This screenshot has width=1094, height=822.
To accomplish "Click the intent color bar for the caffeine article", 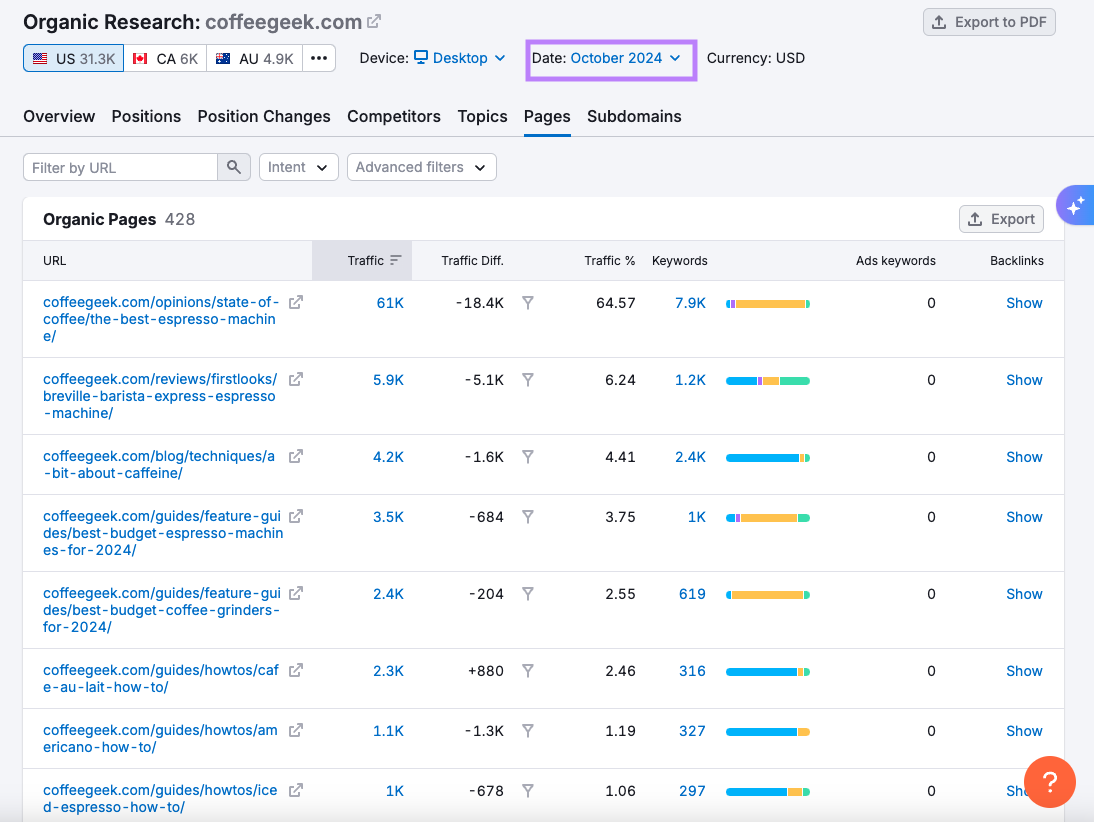I will point(767,457).
